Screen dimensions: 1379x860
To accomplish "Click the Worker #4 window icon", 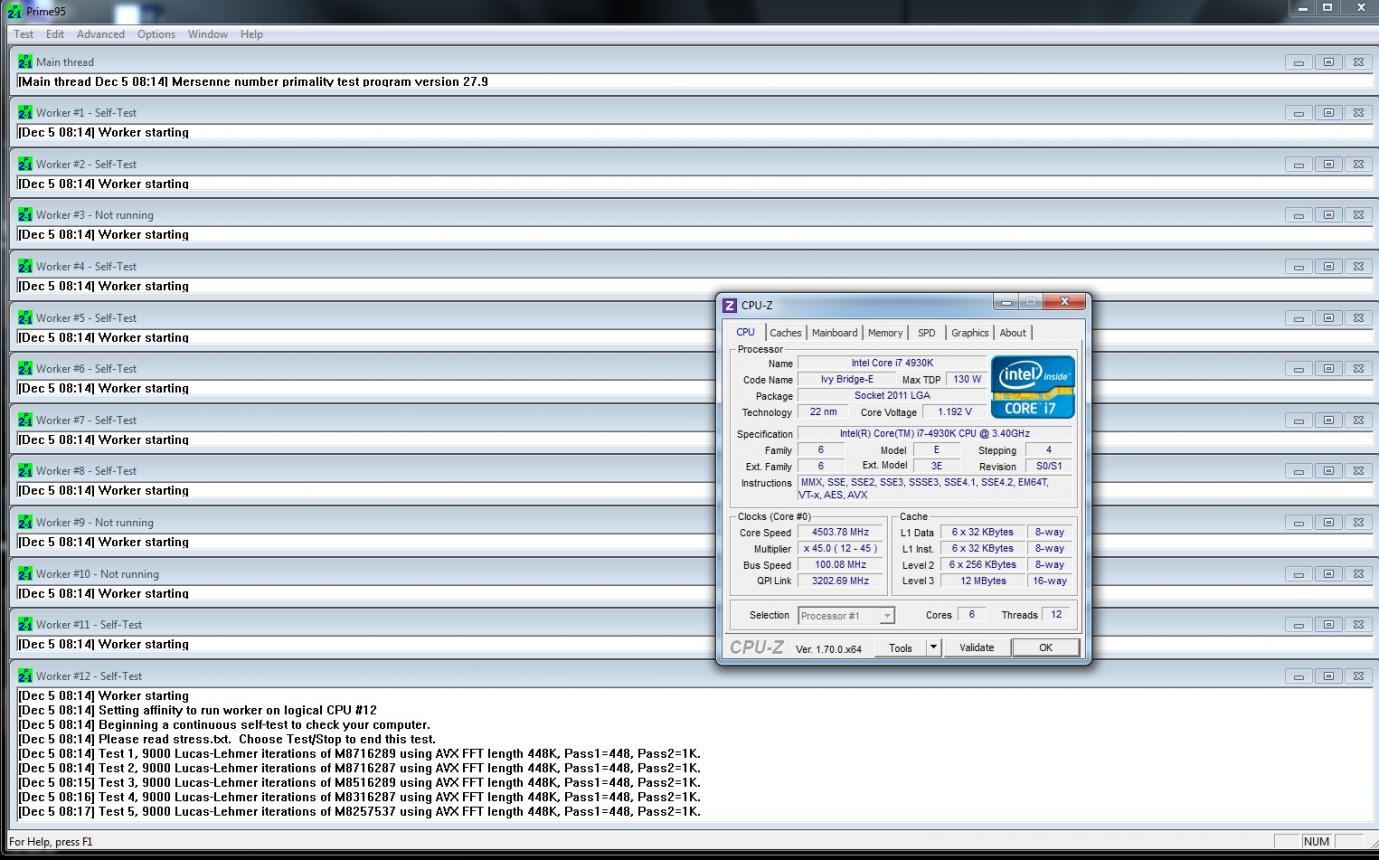I will coord(26,267).
